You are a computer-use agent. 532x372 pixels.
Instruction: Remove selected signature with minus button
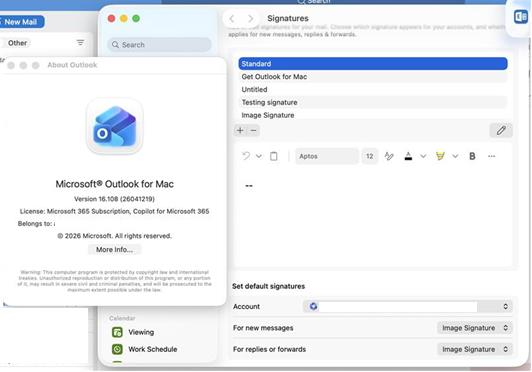pos(253,130)
